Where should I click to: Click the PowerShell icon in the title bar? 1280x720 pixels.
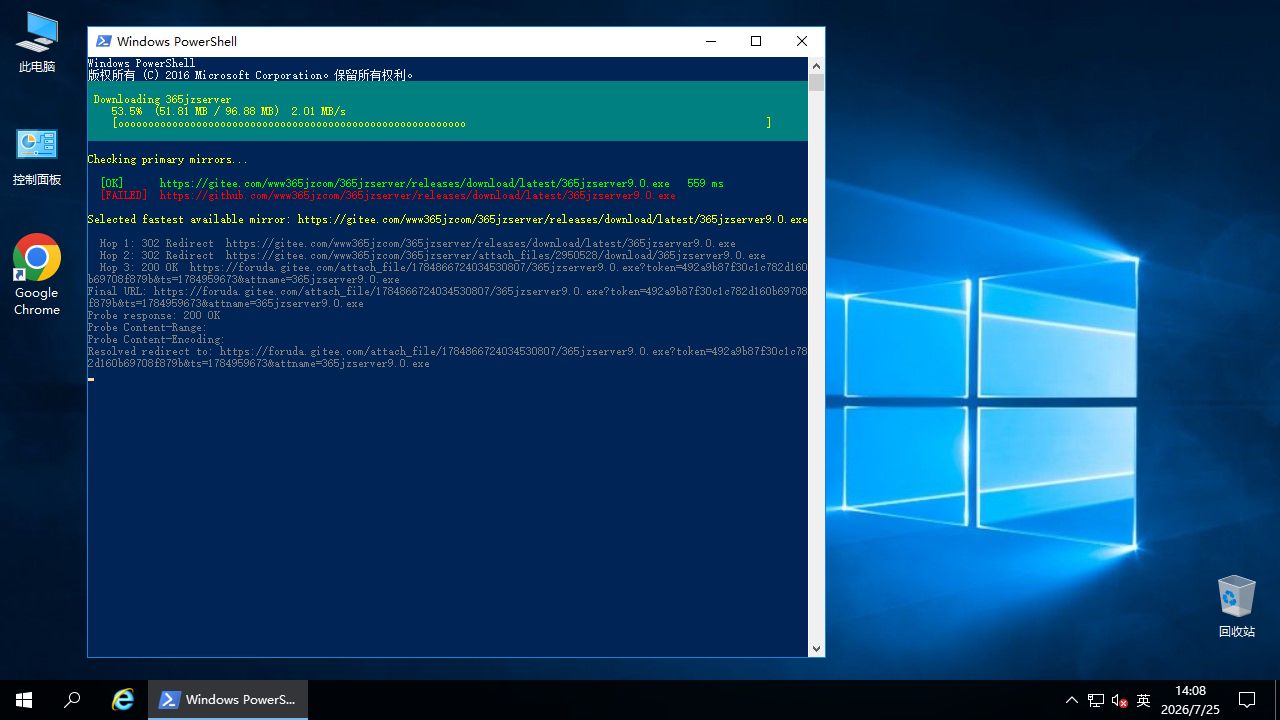(103, 41)
